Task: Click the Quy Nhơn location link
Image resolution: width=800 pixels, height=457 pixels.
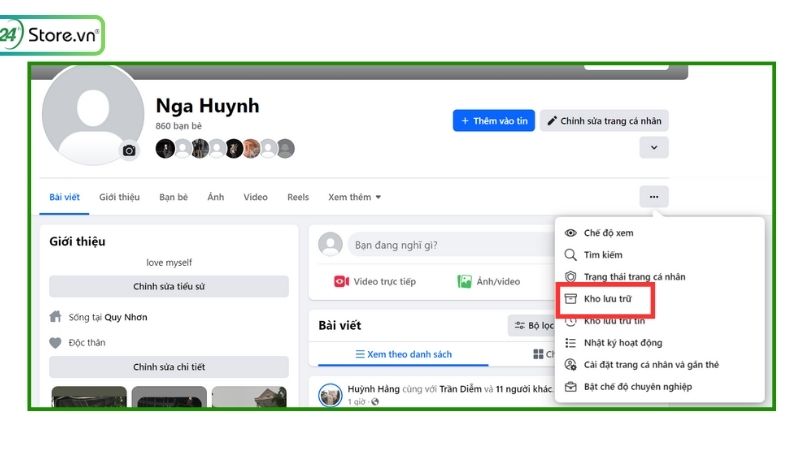Action: click(126, 317)
